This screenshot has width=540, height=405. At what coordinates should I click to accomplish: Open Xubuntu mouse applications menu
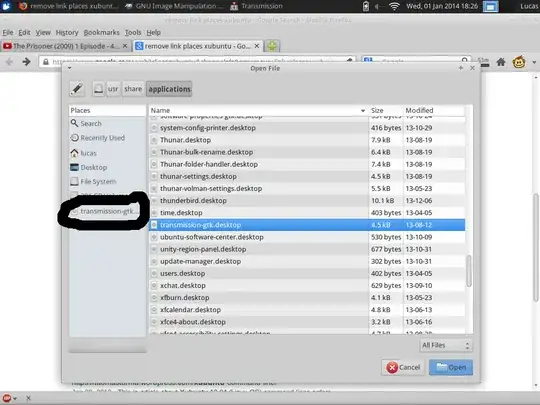coord(6,6)
